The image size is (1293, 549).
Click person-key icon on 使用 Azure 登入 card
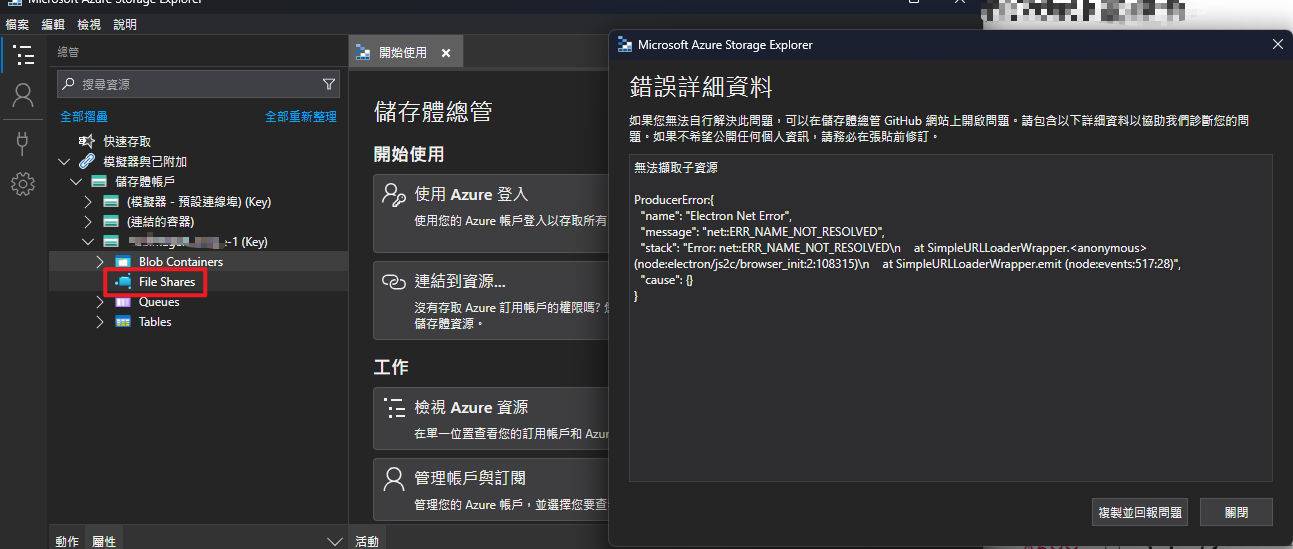(394, 194)
